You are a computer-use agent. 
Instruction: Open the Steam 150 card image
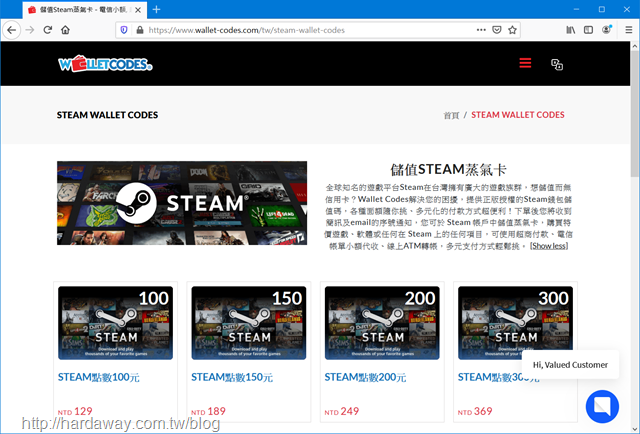249,323
